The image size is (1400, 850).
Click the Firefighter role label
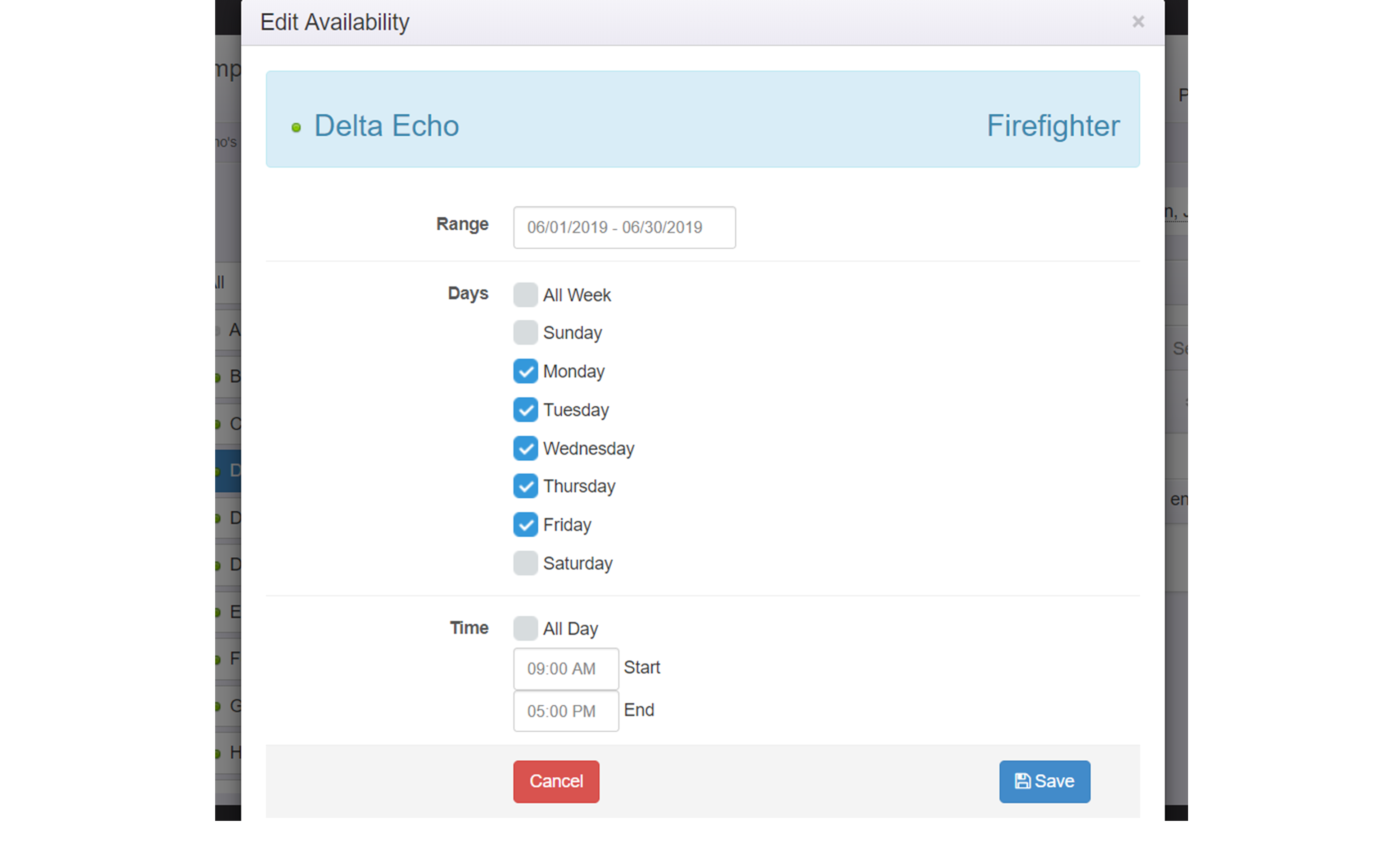[1052, 126]
